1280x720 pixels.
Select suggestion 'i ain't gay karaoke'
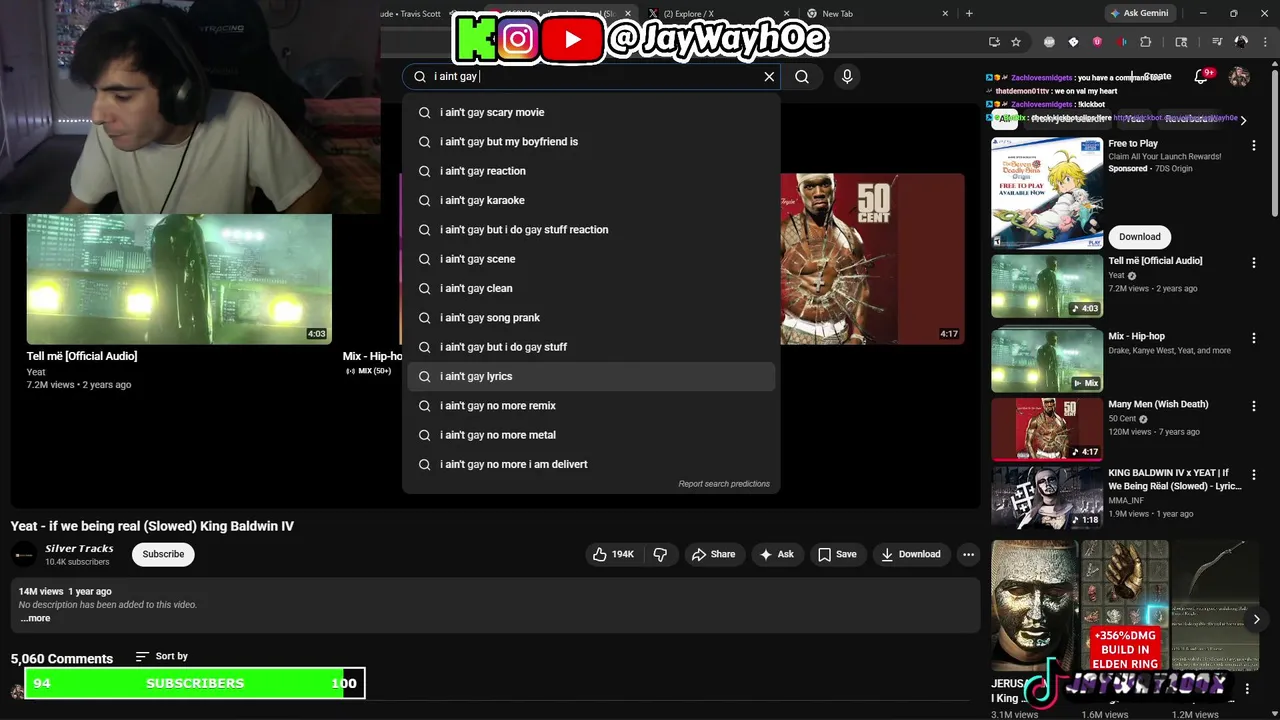click(591, 200)
